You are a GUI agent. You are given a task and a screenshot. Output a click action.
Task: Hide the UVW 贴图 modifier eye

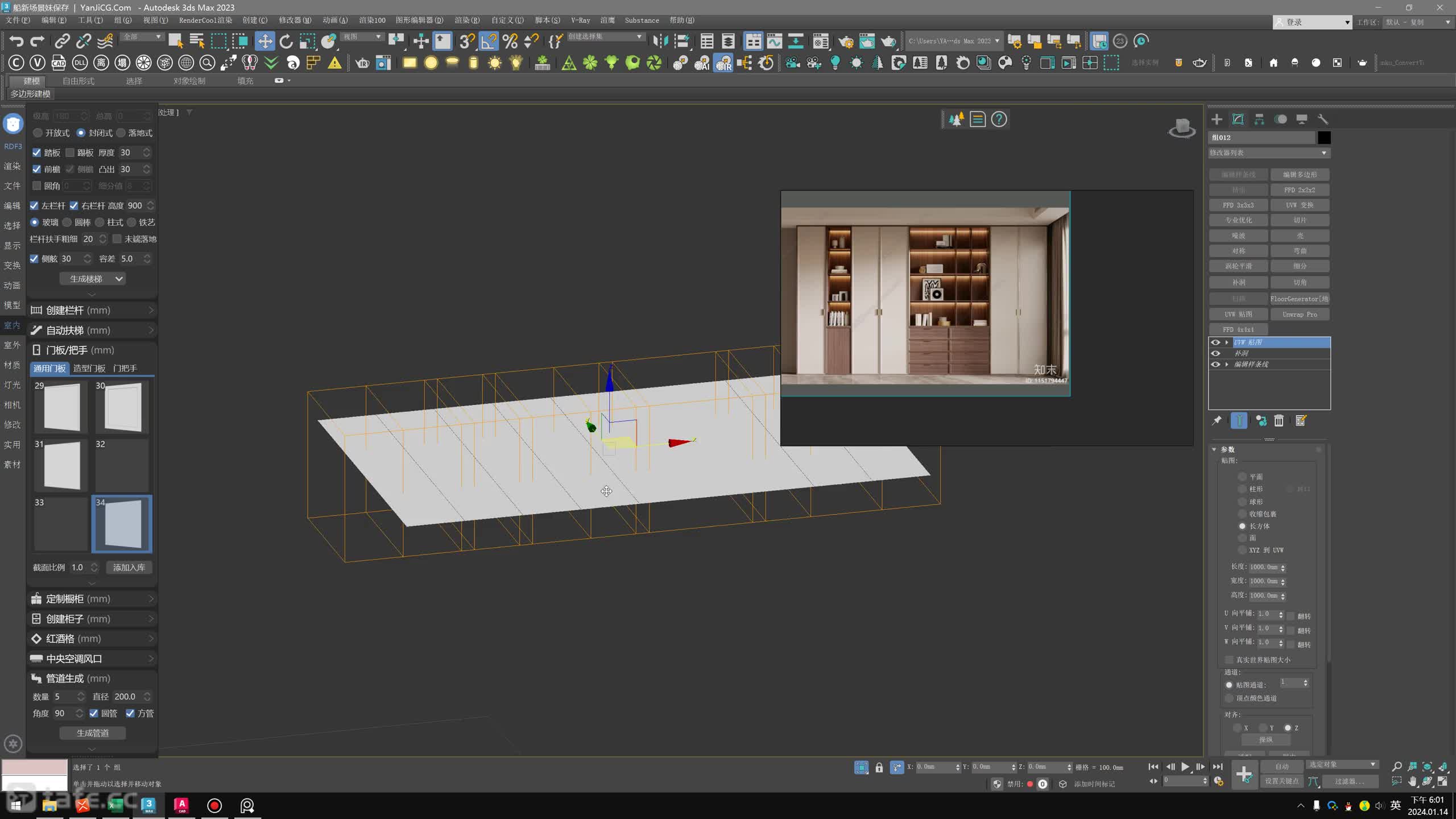[x=1216, y=342]
